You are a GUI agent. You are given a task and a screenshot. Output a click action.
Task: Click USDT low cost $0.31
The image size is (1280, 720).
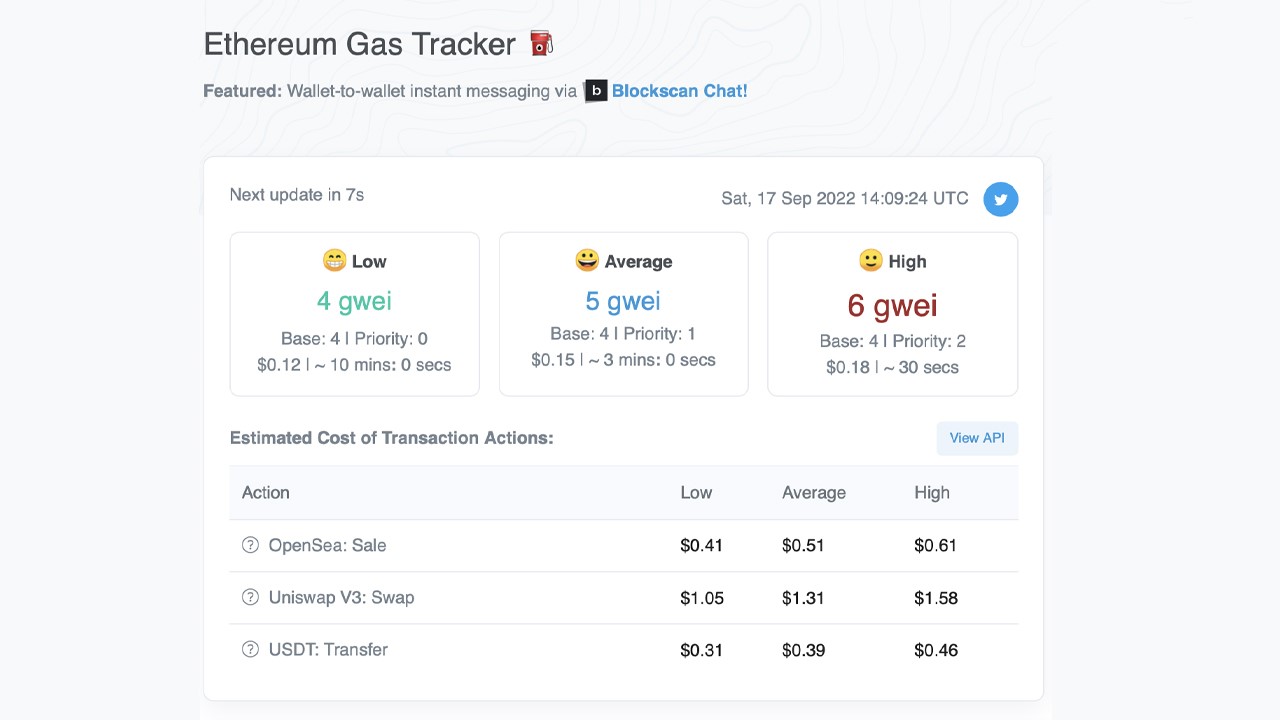pyautogui.click(x=702, y=650)
